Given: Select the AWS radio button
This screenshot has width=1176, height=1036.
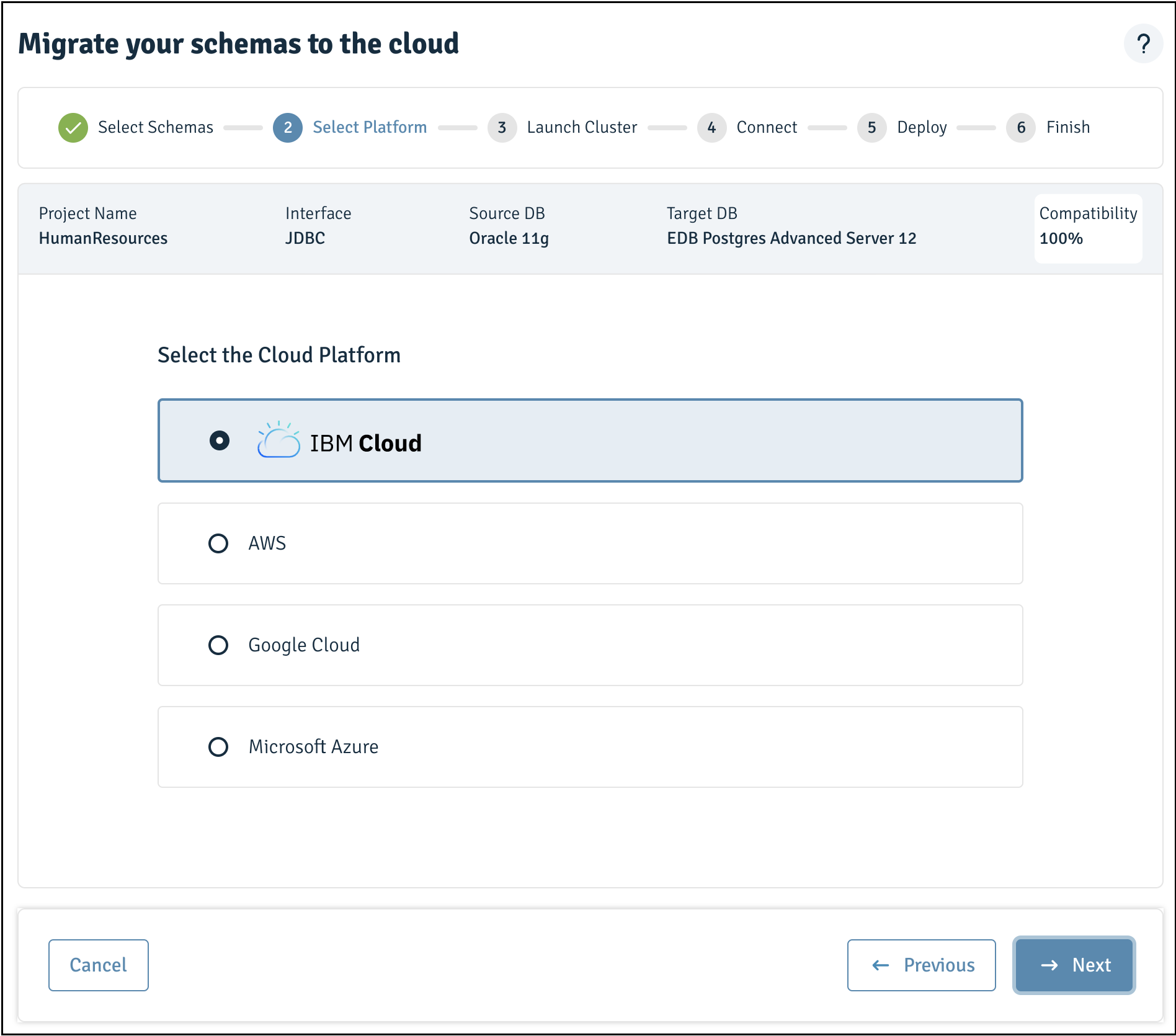Looking at the screenshot, I should point(218,543).
